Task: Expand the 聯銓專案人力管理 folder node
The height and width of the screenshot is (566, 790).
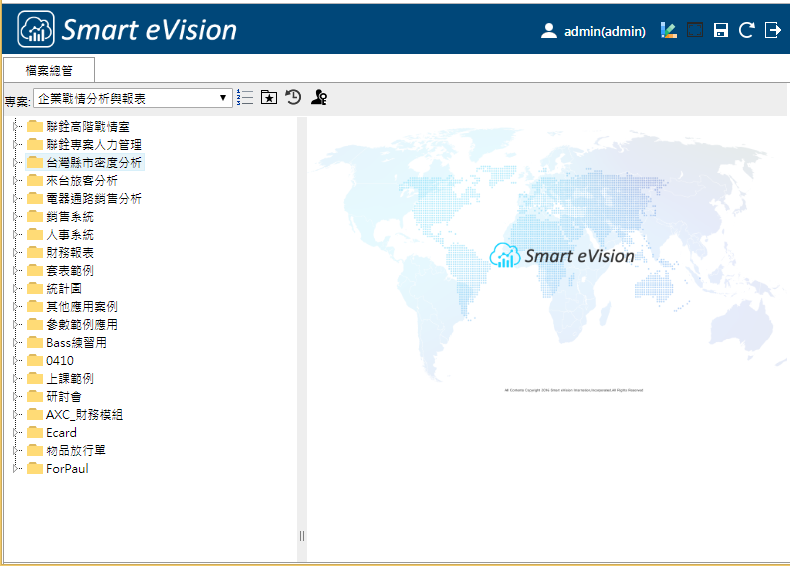Action: 15,145
